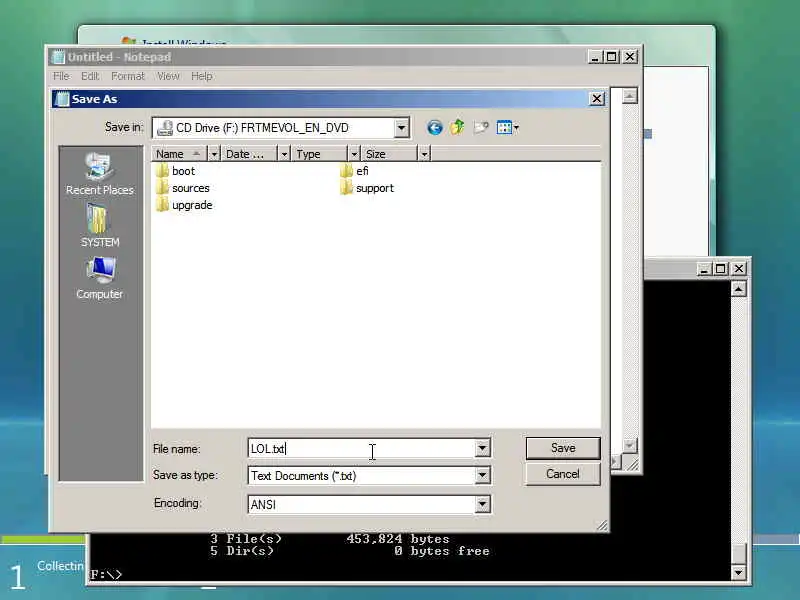Viewport: 800px width, 600px height.
Task: Open Computer in the sidebar
Action: tap(99, 278)
